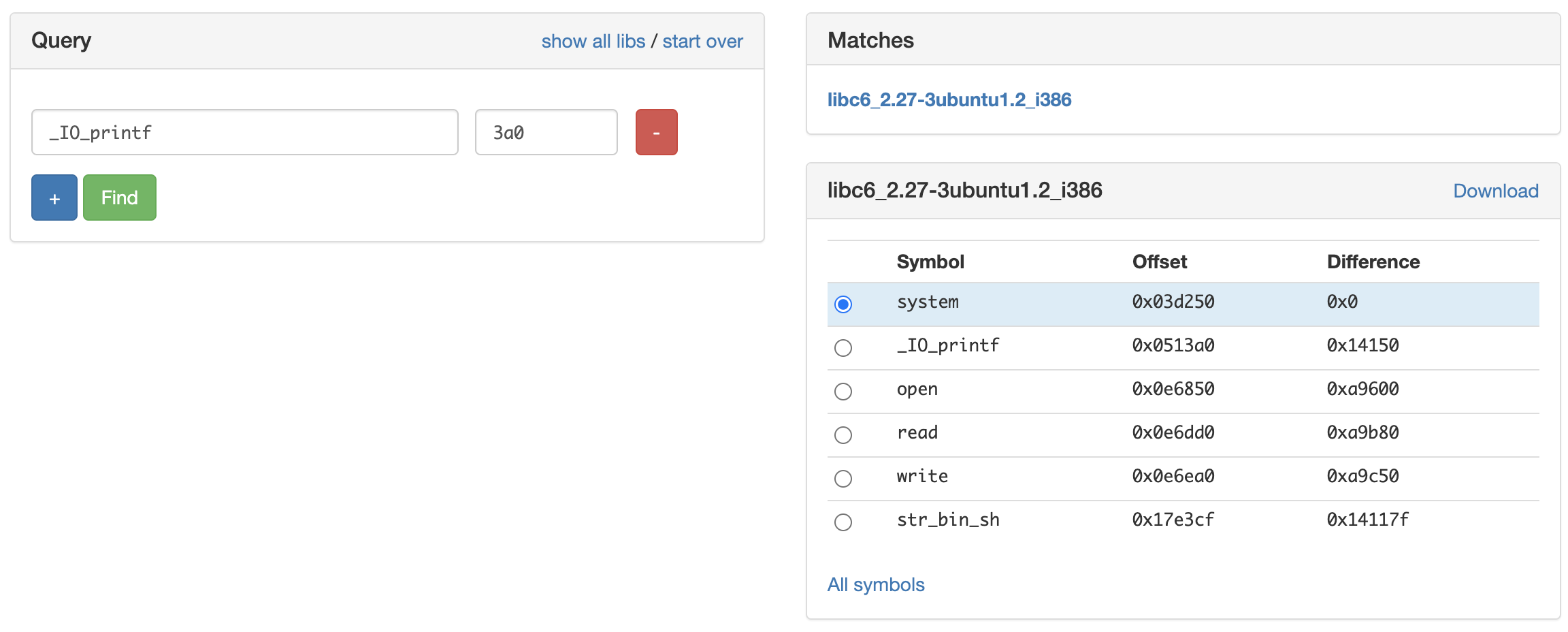1568x632 pixels.
Task: Select the highlighted system row
Action: coord(1089,304)
